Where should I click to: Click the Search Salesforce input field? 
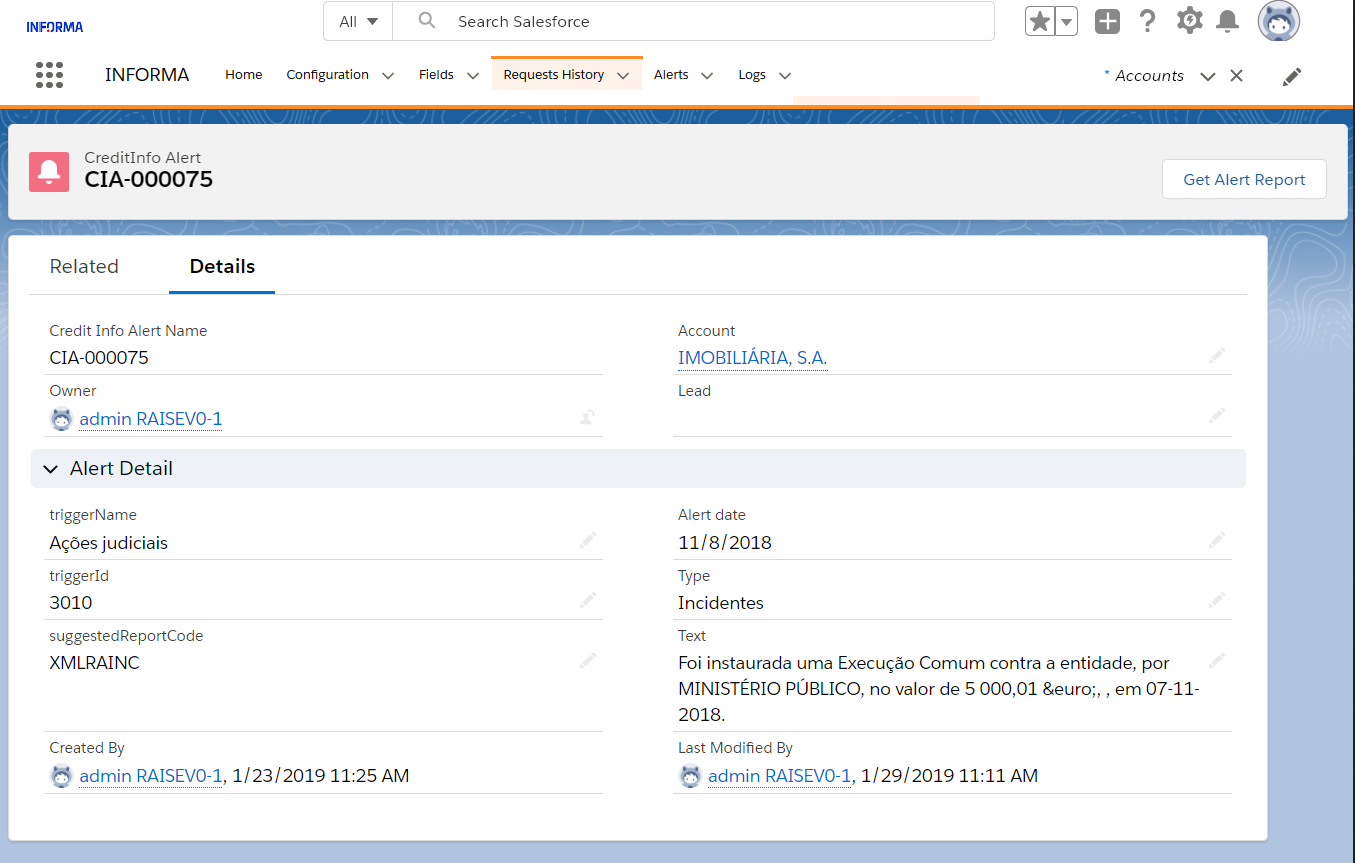coord(700,21)
